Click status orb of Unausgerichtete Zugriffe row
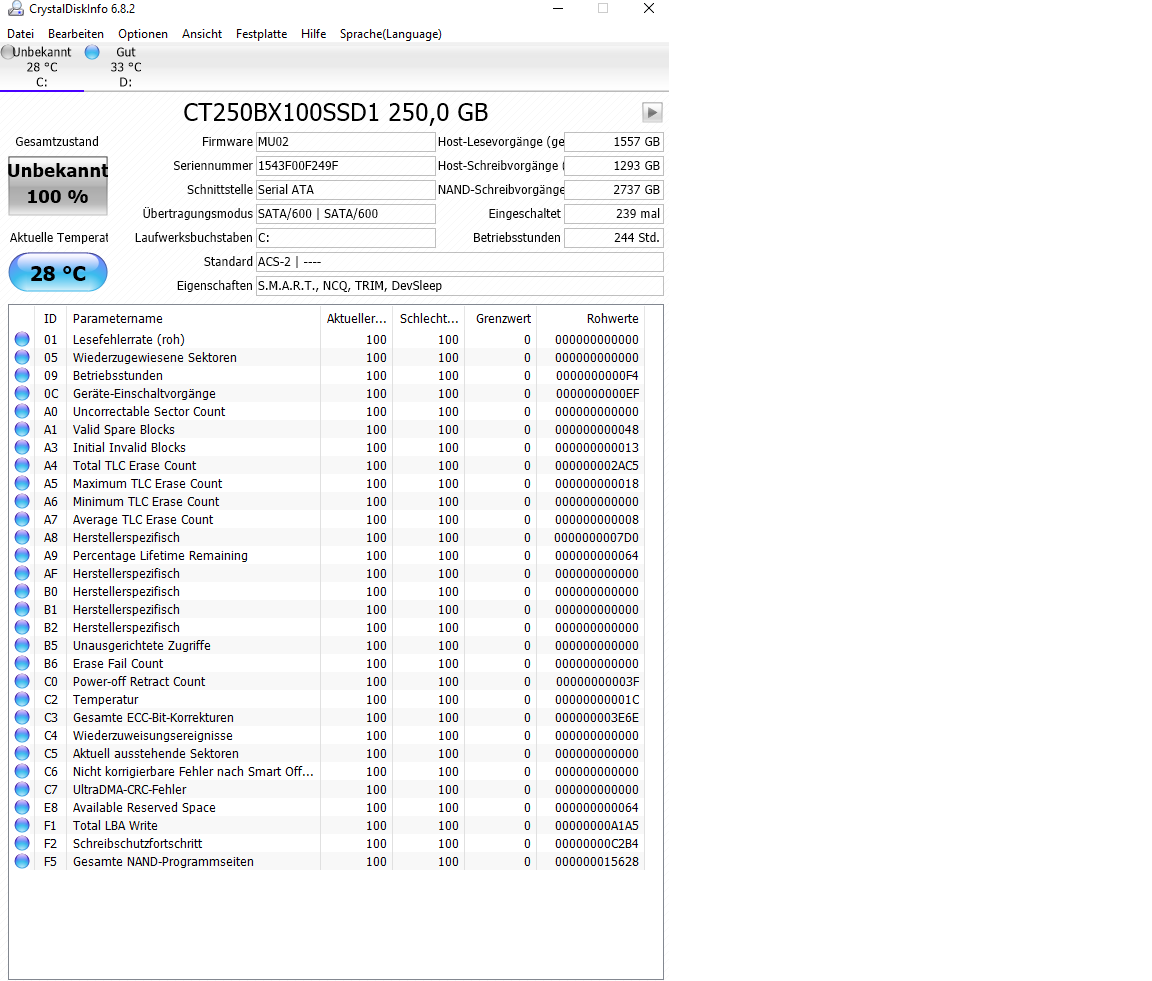This screenshot has height=981, width=1152. (x=22, y=645)
